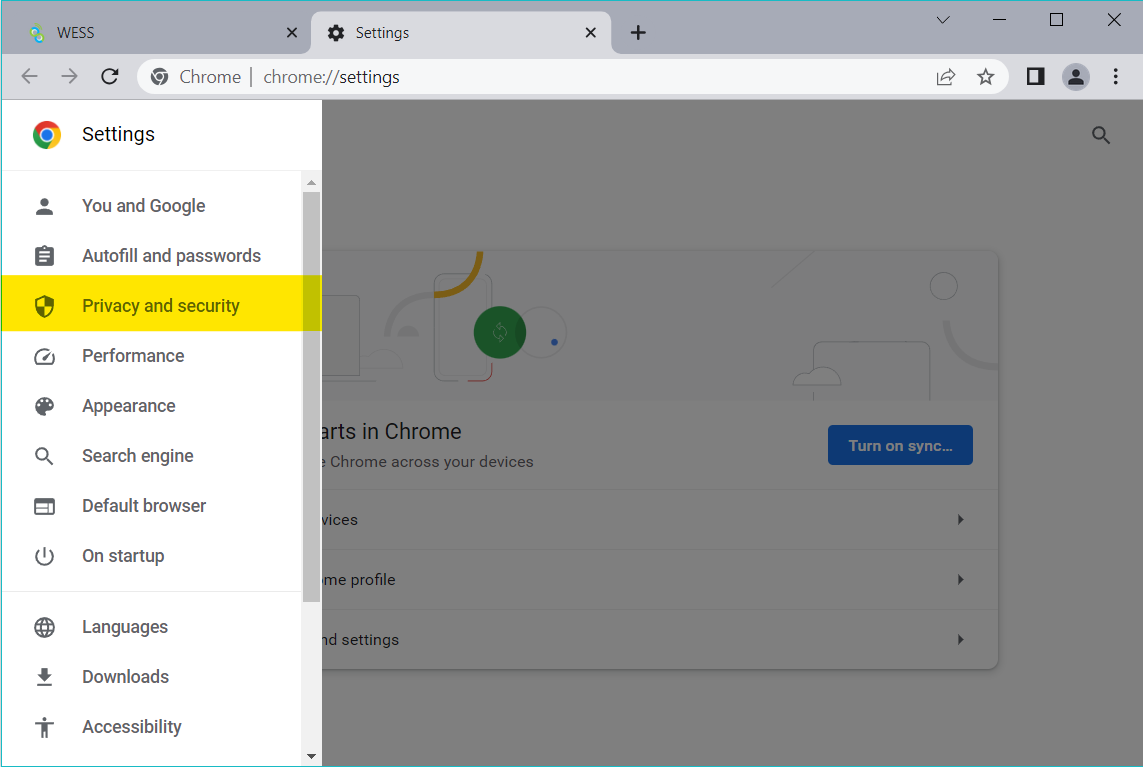
Task: Go to Languages settings
Action: click(152, 627)
